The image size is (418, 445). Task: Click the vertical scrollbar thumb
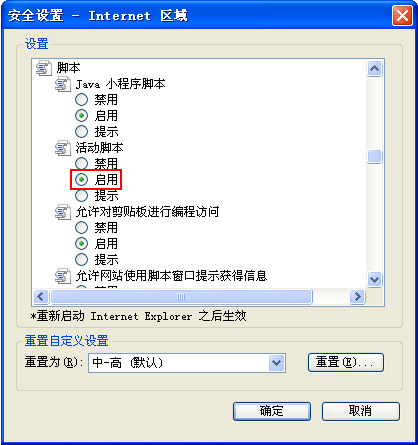pyautogui.click(x=375, y=156)
